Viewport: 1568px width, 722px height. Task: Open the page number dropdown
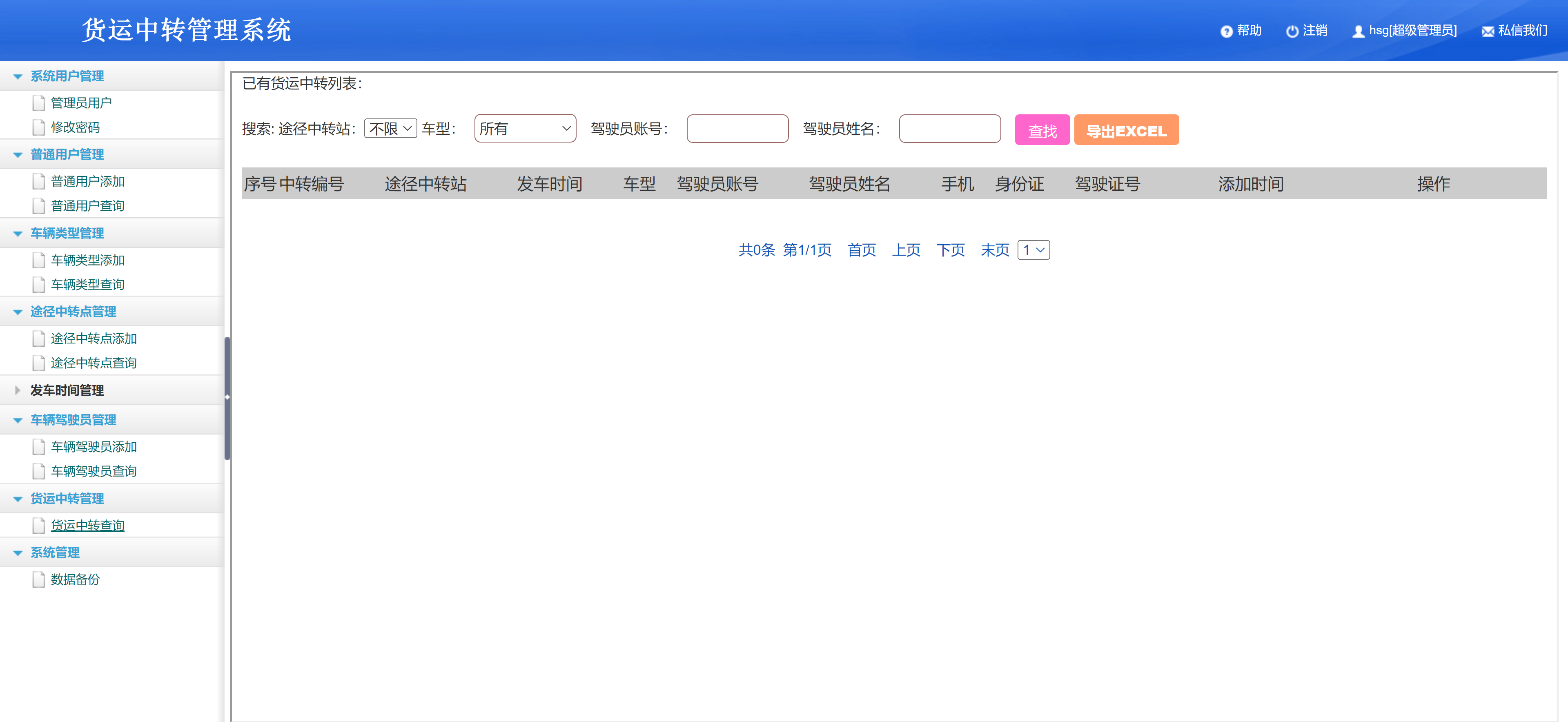click(1033, 250)
